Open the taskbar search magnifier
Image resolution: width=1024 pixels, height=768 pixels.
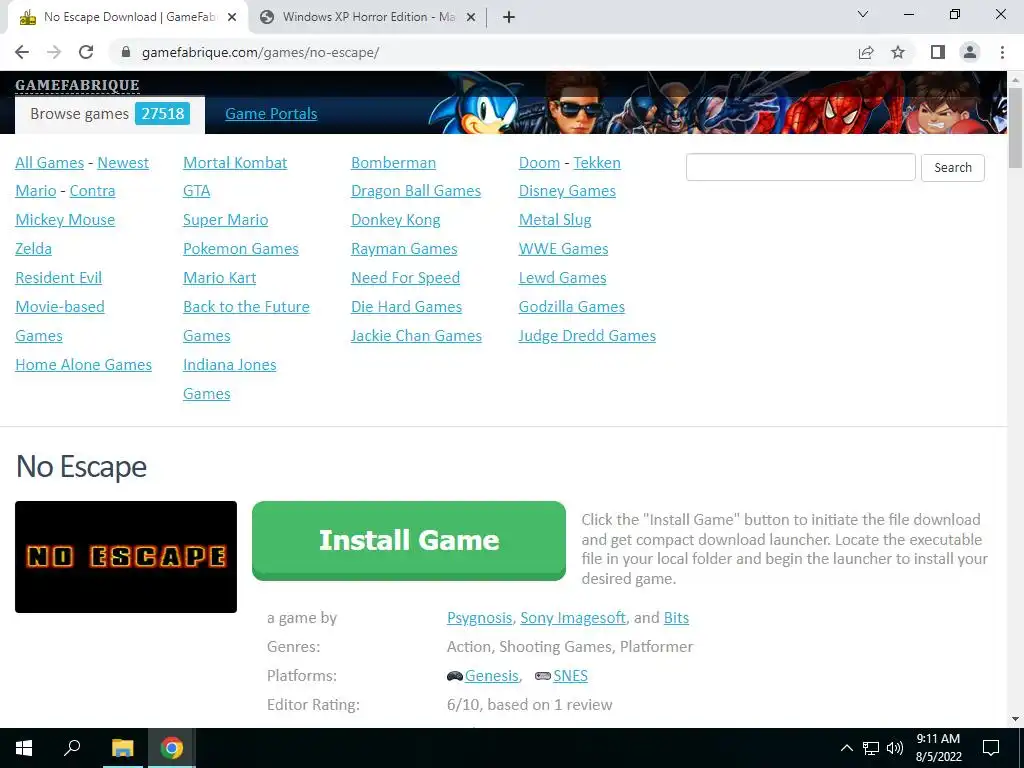click(72, 748)
